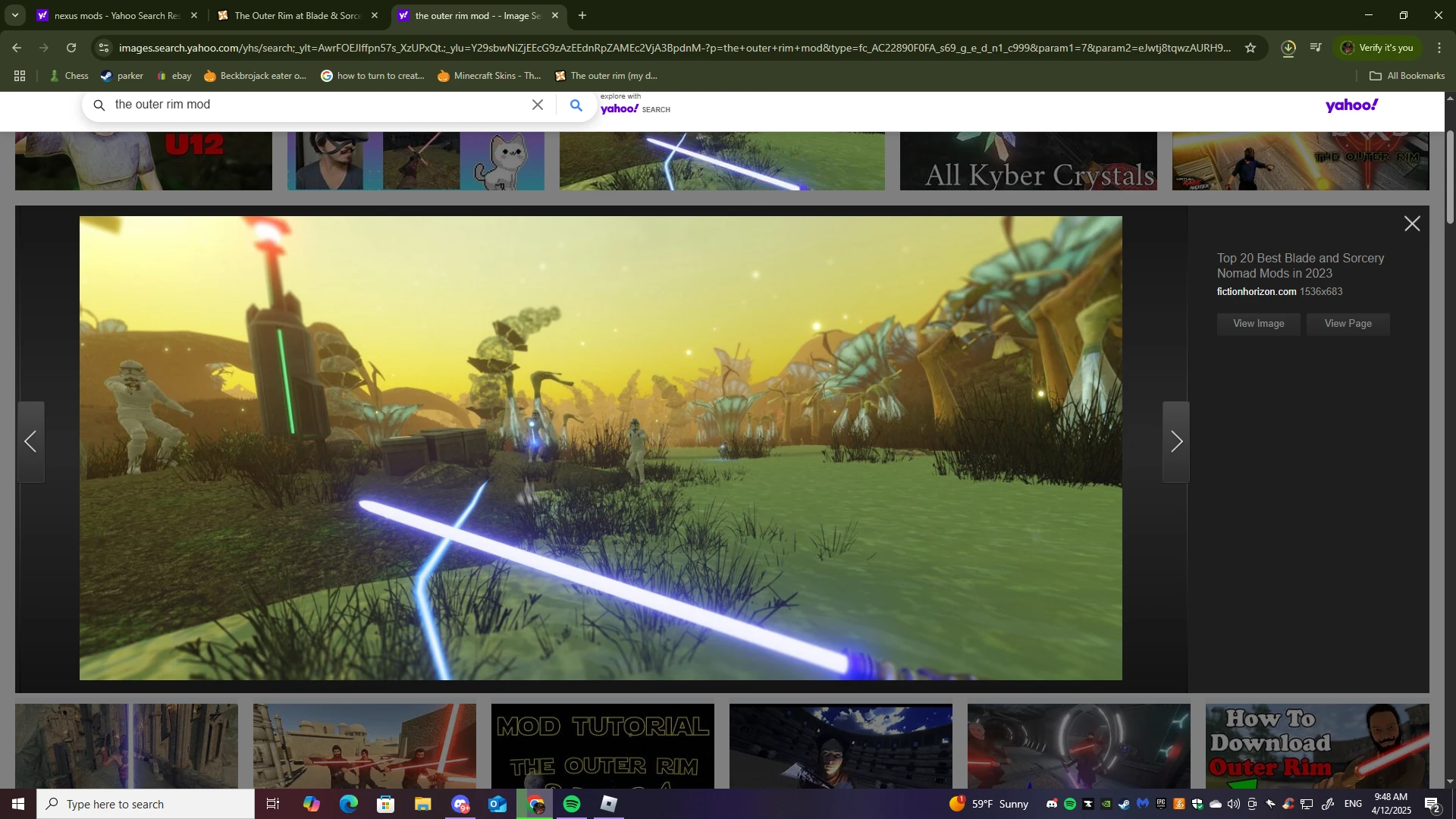Screen dimensions: 1456x819
Task: Submit the search with the magnifier button
Action: pyautogui.click(x=576, y=105)
